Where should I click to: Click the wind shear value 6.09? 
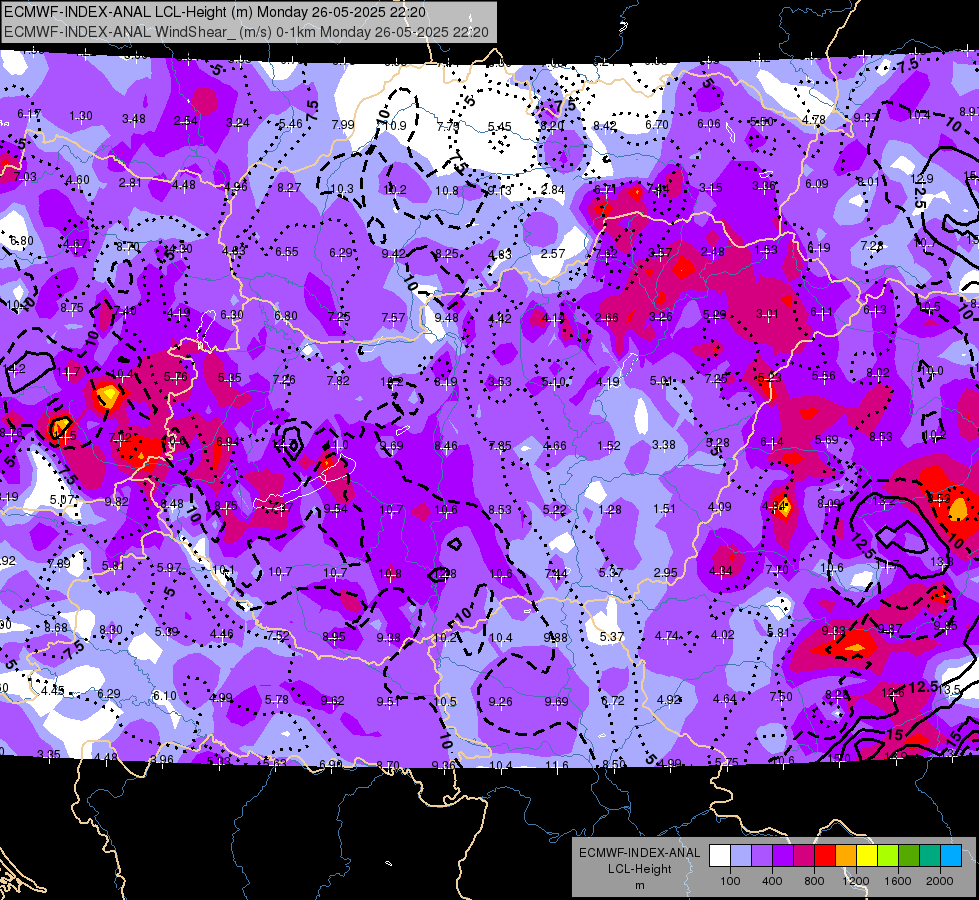coord(817,184)
